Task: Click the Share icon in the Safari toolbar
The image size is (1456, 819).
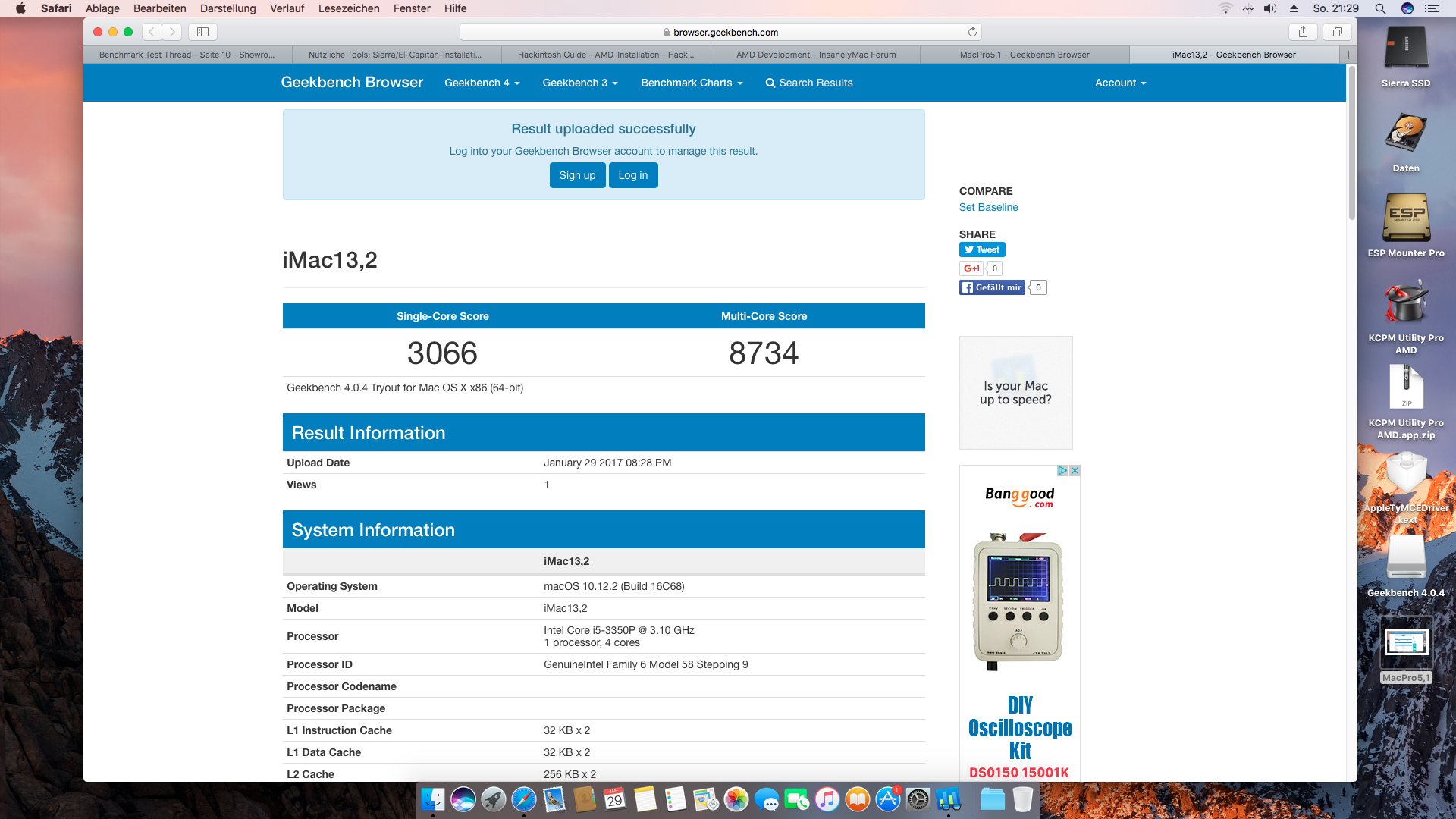Action: 1303,32
